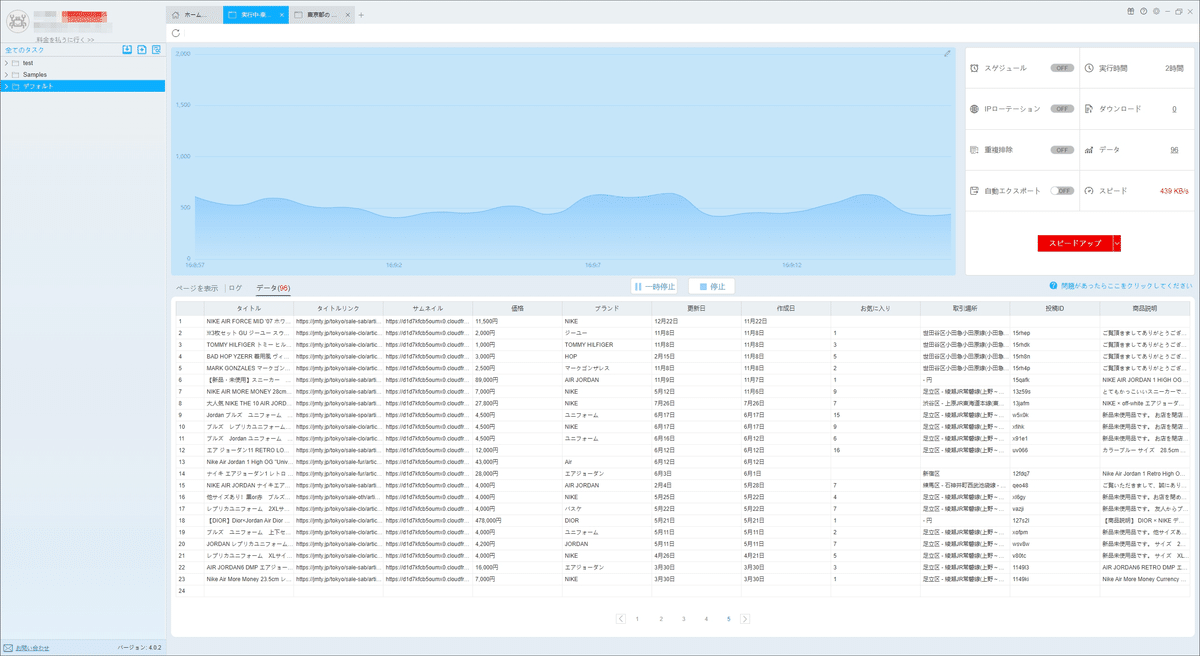The image size is (1200, 656).
Task: Click the 実行時間 clock icon
Action: (1089, 68)
